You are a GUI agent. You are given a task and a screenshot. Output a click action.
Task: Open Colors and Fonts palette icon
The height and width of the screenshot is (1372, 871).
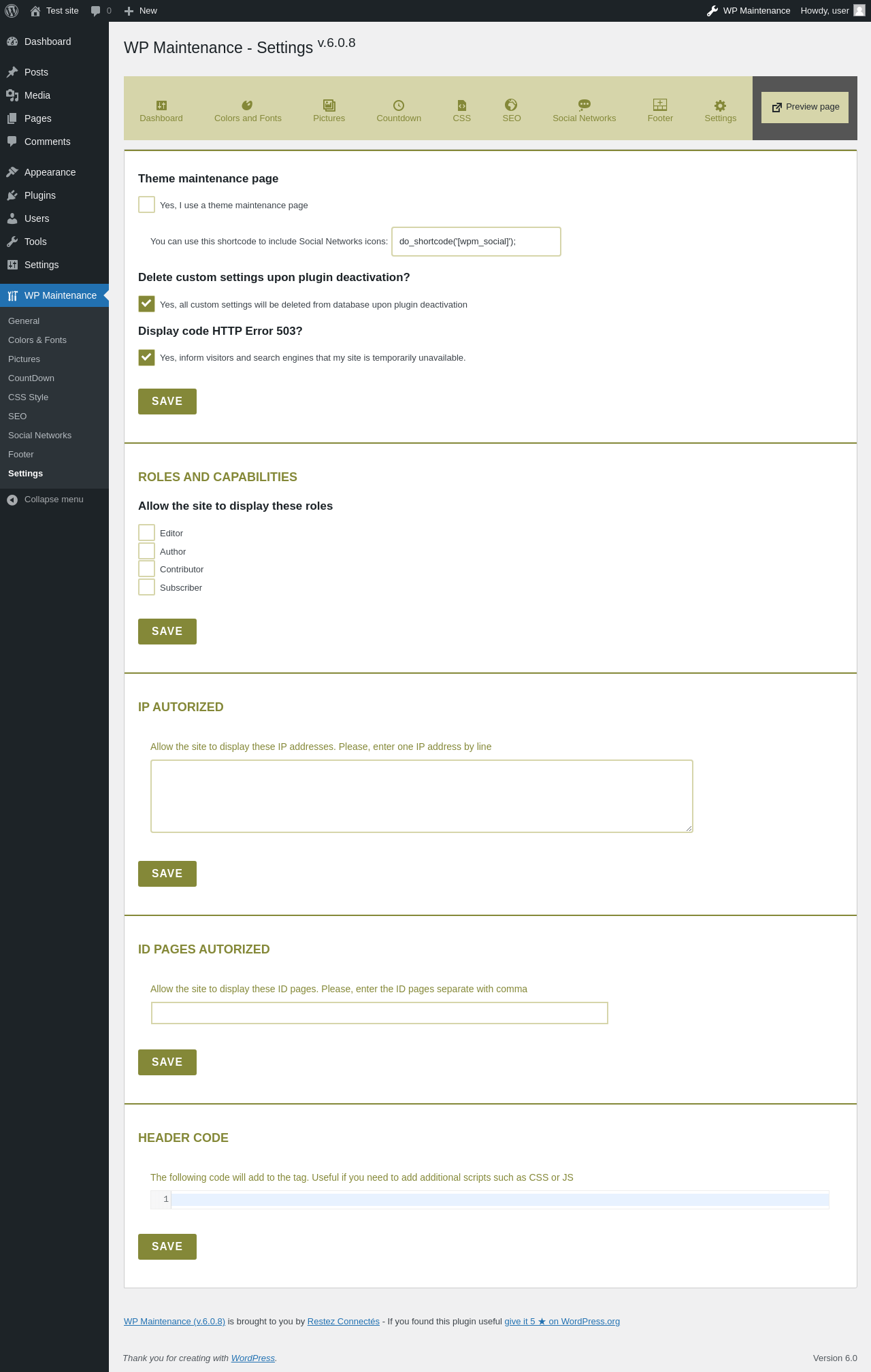pos(247,105)
